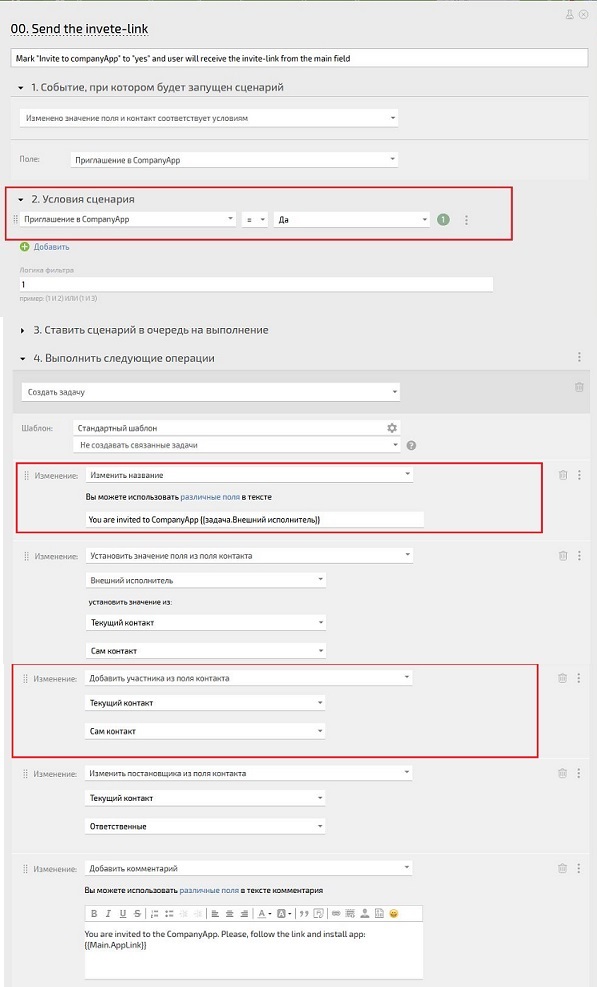Screen dimensions: 597x987
Task: Insert a blockquote with the quote icon
Action: pos(304,913)
